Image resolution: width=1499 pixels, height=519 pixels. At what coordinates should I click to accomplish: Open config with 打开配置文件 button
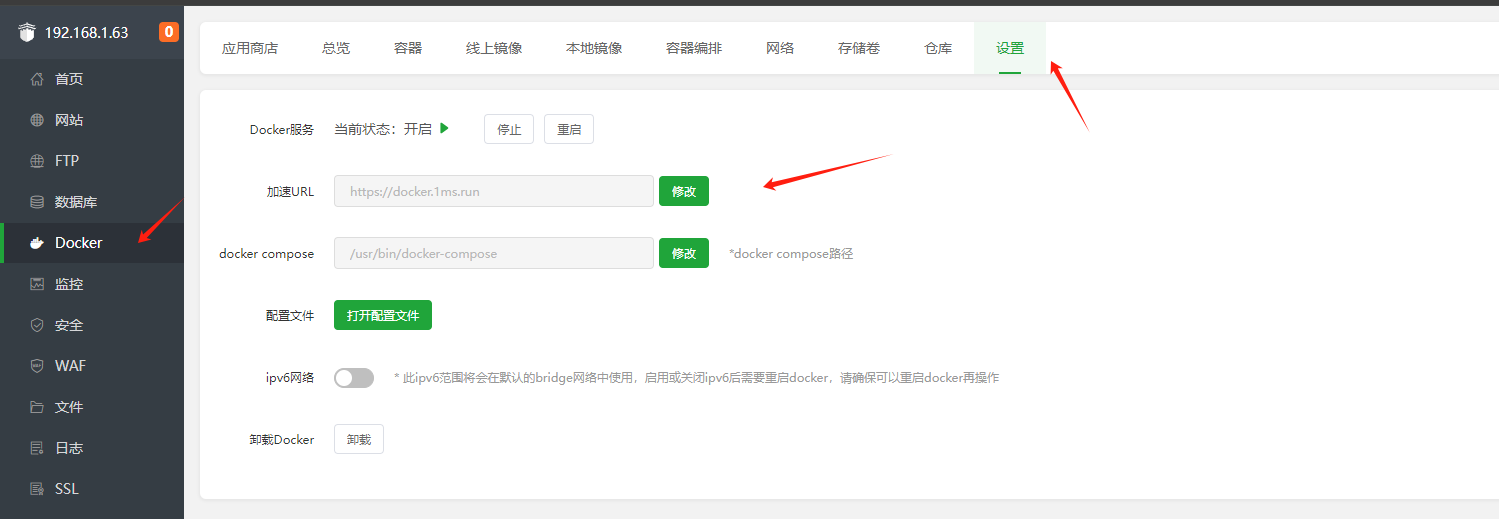[383, 315]
